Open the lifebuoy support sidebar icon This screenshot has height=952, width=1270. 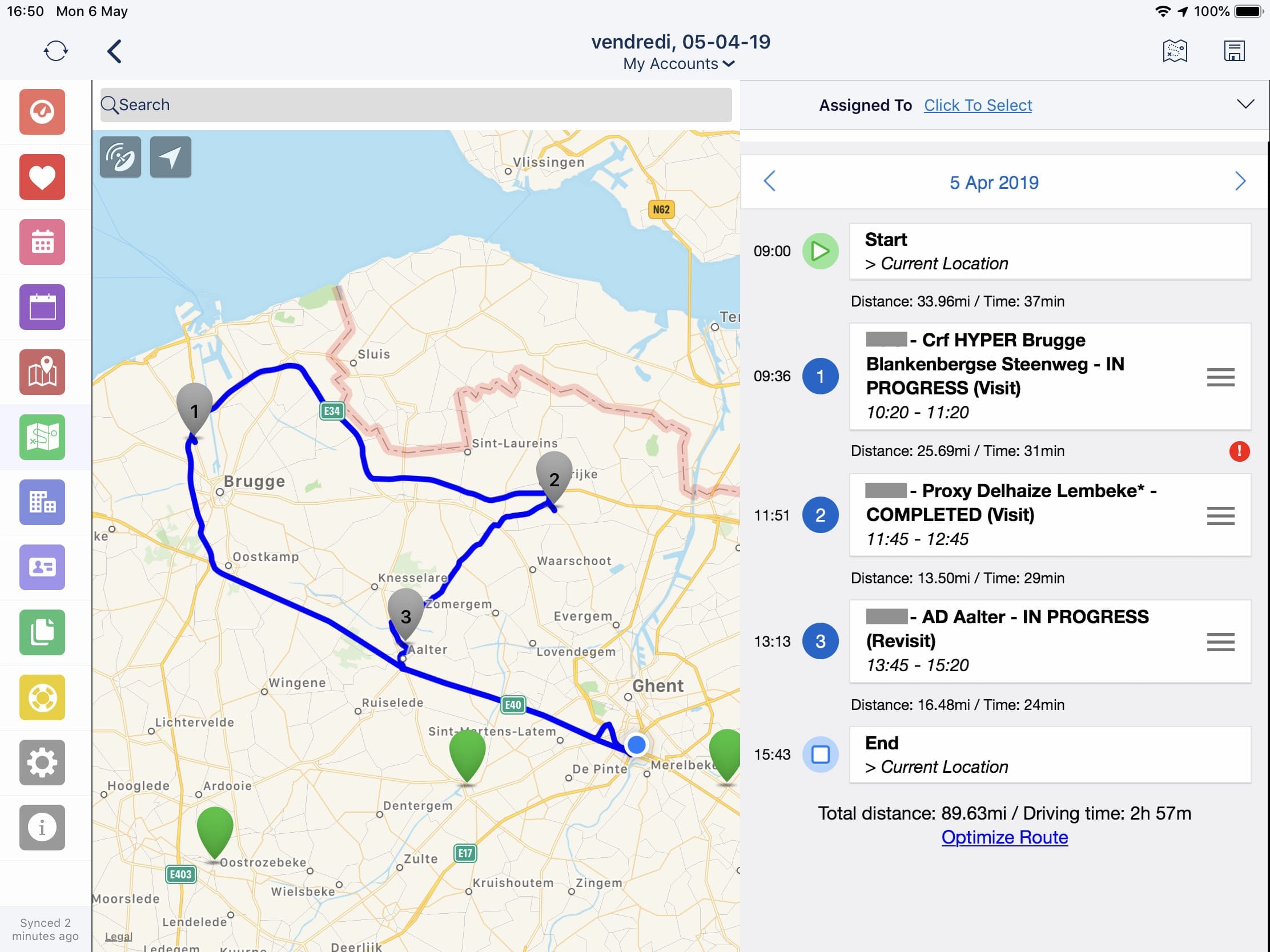point(42,697)
